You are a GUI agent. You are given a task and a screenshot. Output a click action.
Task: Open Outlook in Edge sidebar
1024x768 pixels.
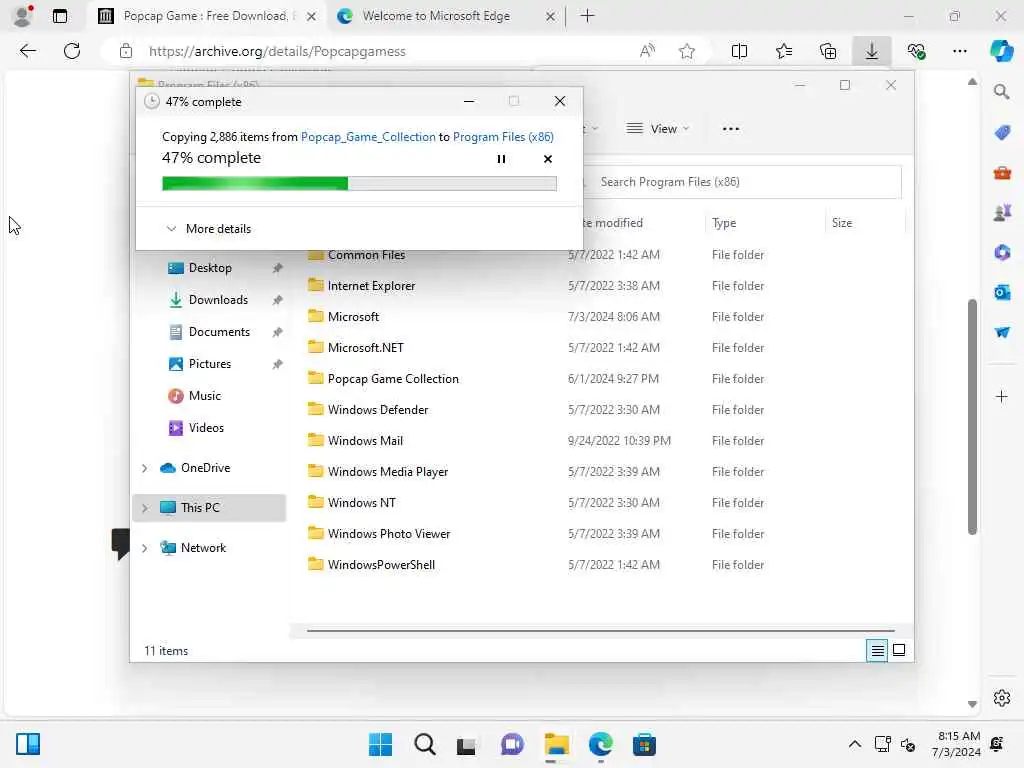[x=1002, y=293]
